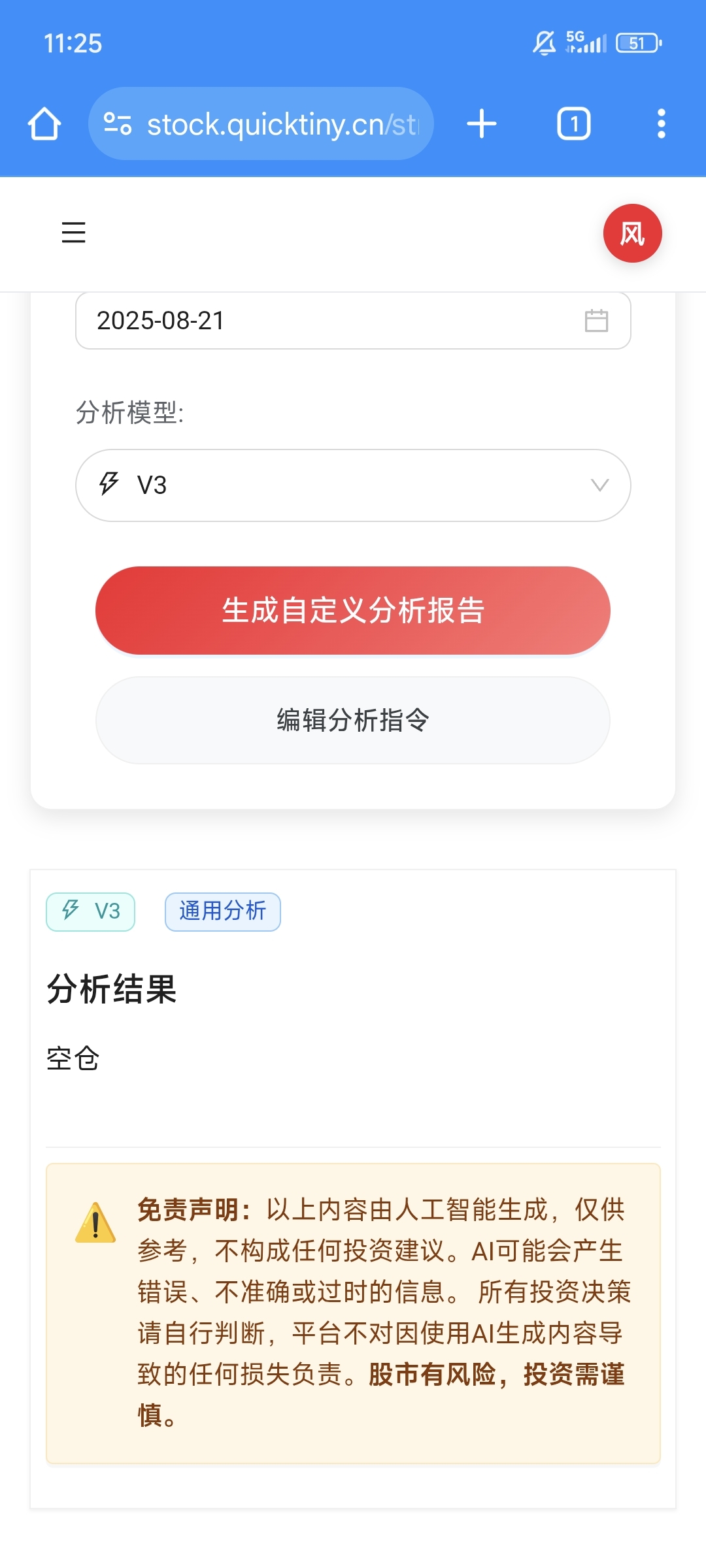Screen dimensions: 706x1568
Task: Tap the stock.quicktiny.cn address bar
Action: [x=261, y=123]
